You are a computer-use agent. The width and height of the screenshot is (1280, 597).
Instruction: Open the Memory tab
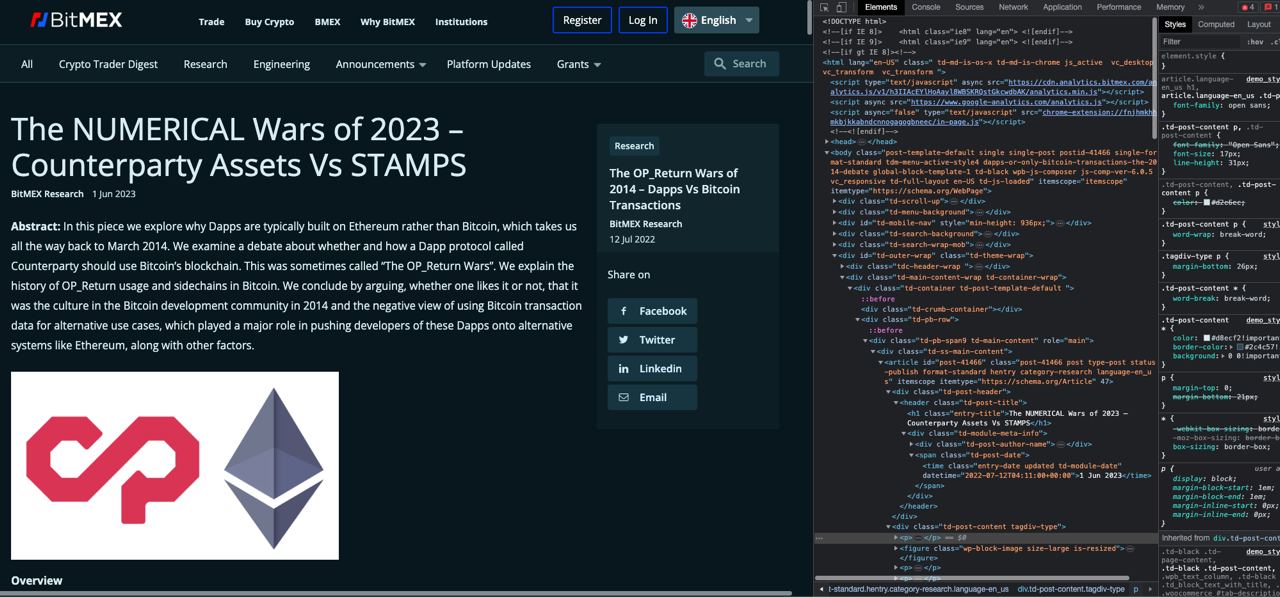[1170, 7]
